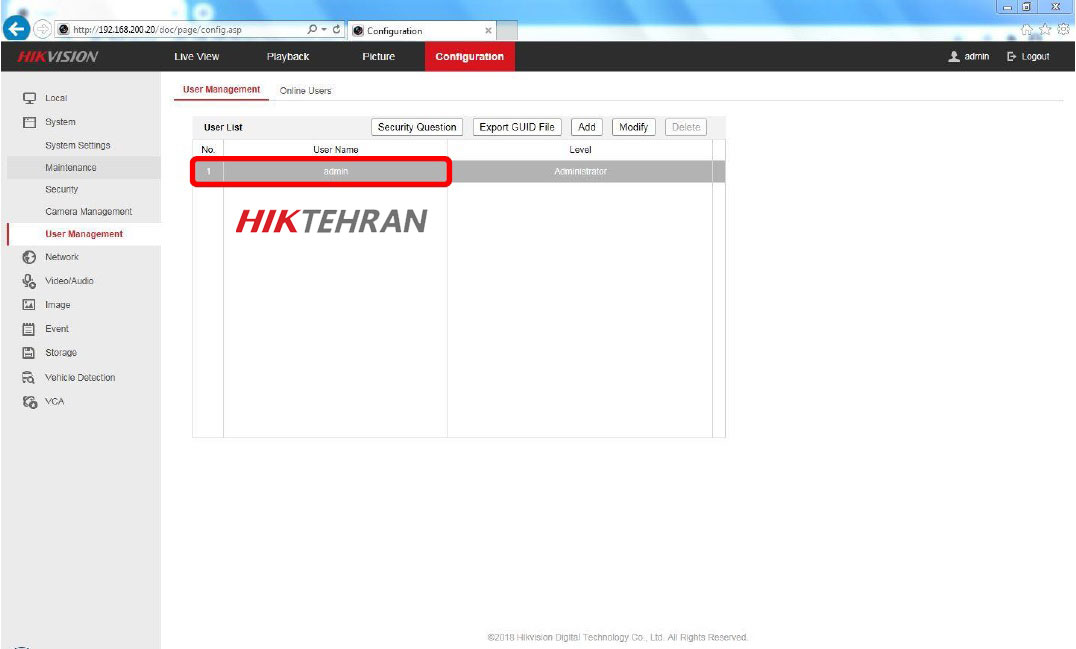
Task: Select Local in the sidebar
Action: point(56,98)
